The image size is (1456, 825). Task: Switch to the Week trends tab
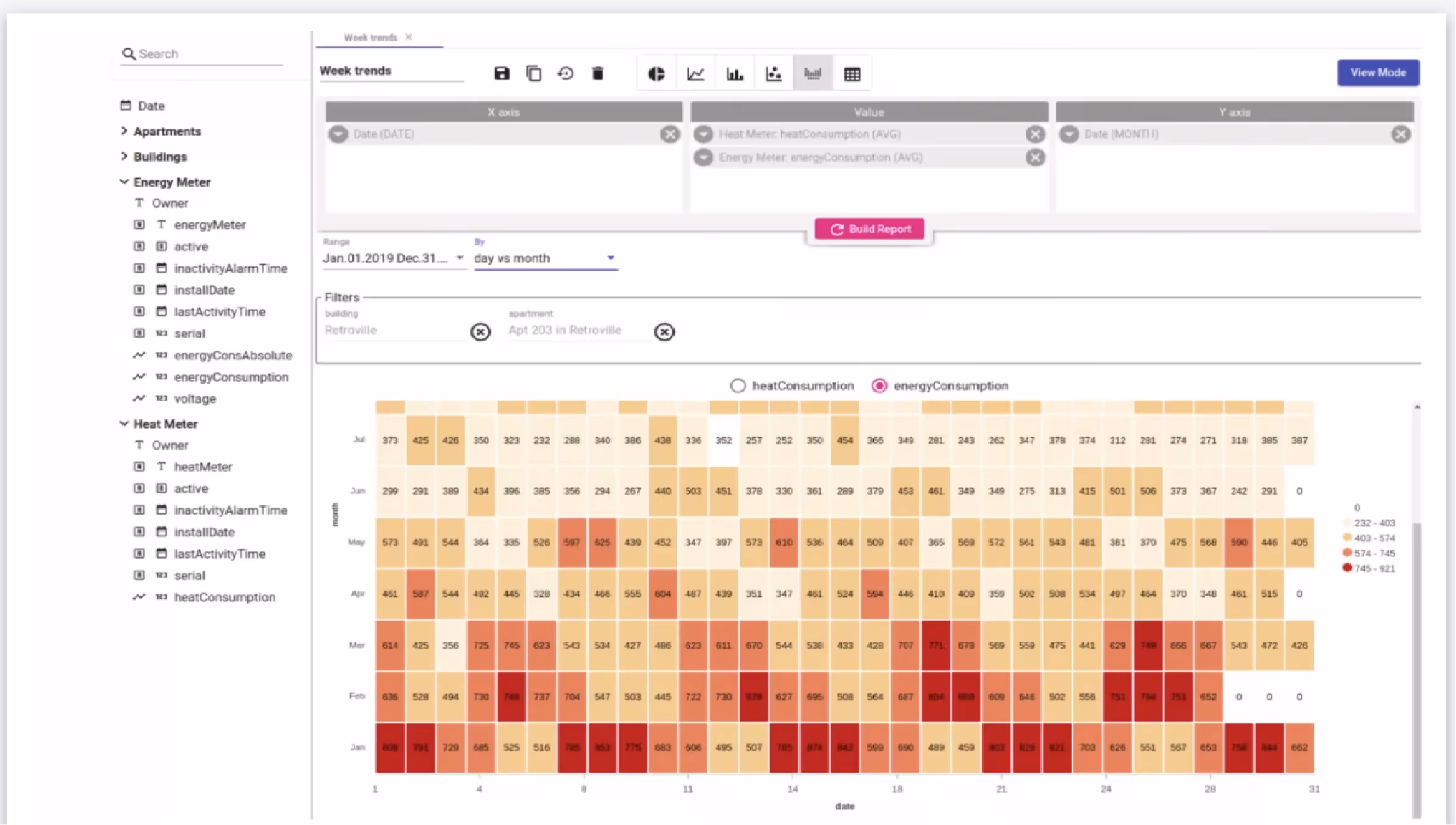(x=370, y=37)
